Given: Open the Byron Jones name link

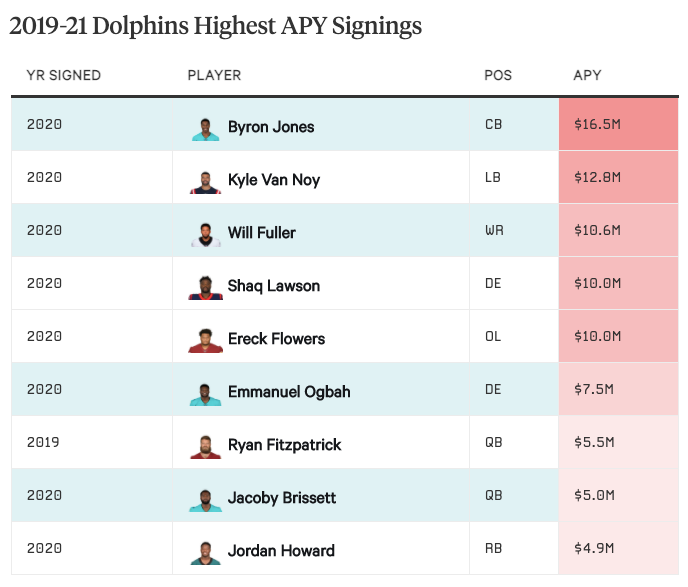Looking at the screenshot, I should click(271, 127).
